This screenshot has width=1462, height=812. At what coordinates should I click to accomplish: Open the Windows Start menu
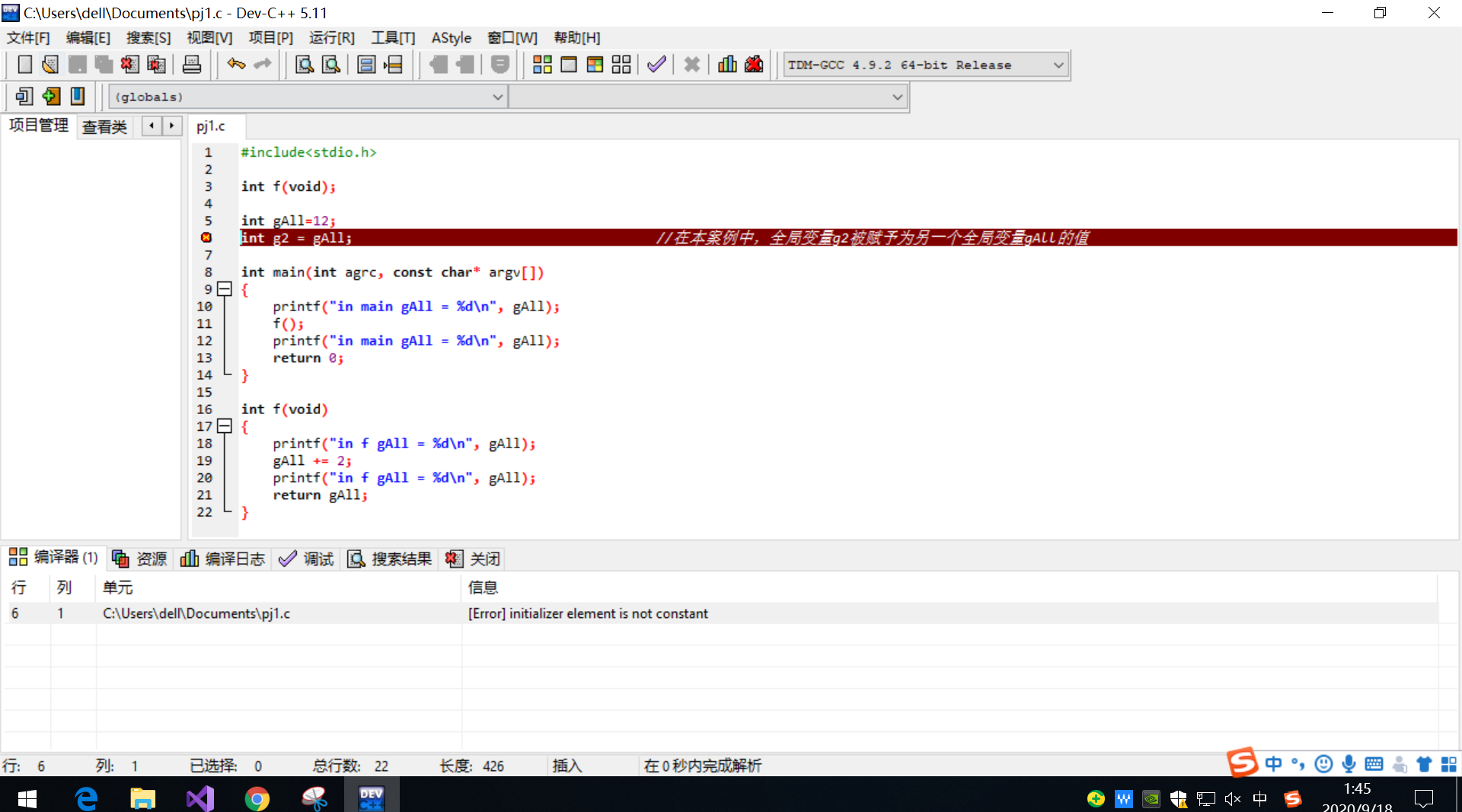coord(27,798)
